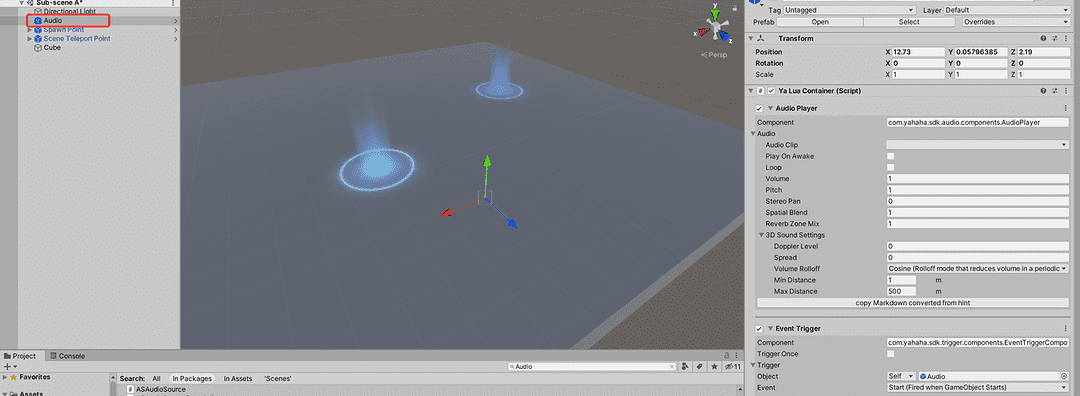Click the Position X field
This screenshot has width=1080, height=396.
click(918, 52)
